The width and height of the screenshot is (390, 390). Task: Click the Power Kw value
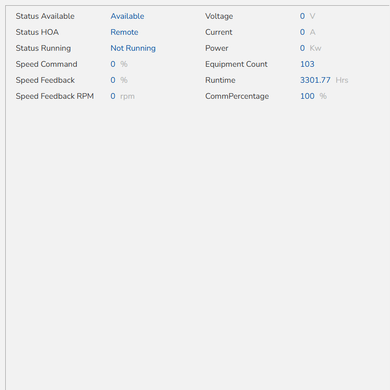tap(302, 48)
